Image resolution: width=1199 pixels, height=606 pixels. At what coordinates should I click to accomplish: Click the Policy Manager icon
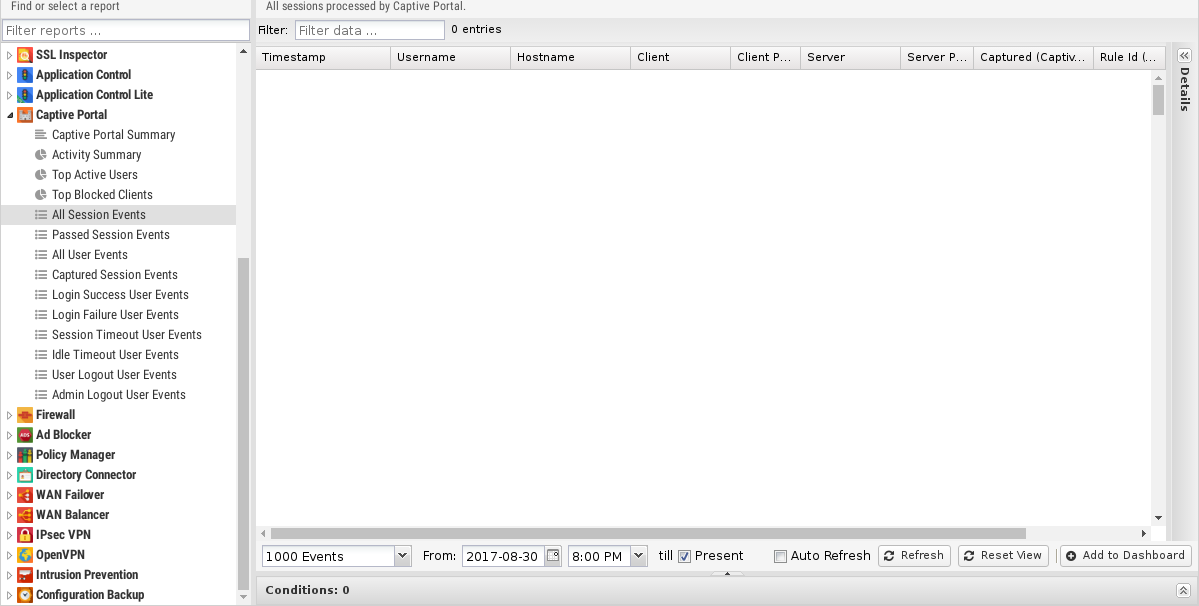click(x=25, y=455)
